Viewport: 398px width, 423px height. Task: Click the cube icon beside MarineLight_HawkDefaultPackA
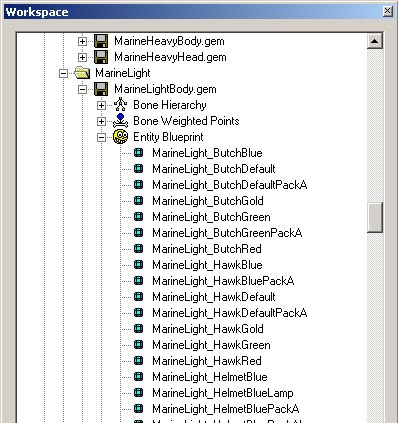139,313
